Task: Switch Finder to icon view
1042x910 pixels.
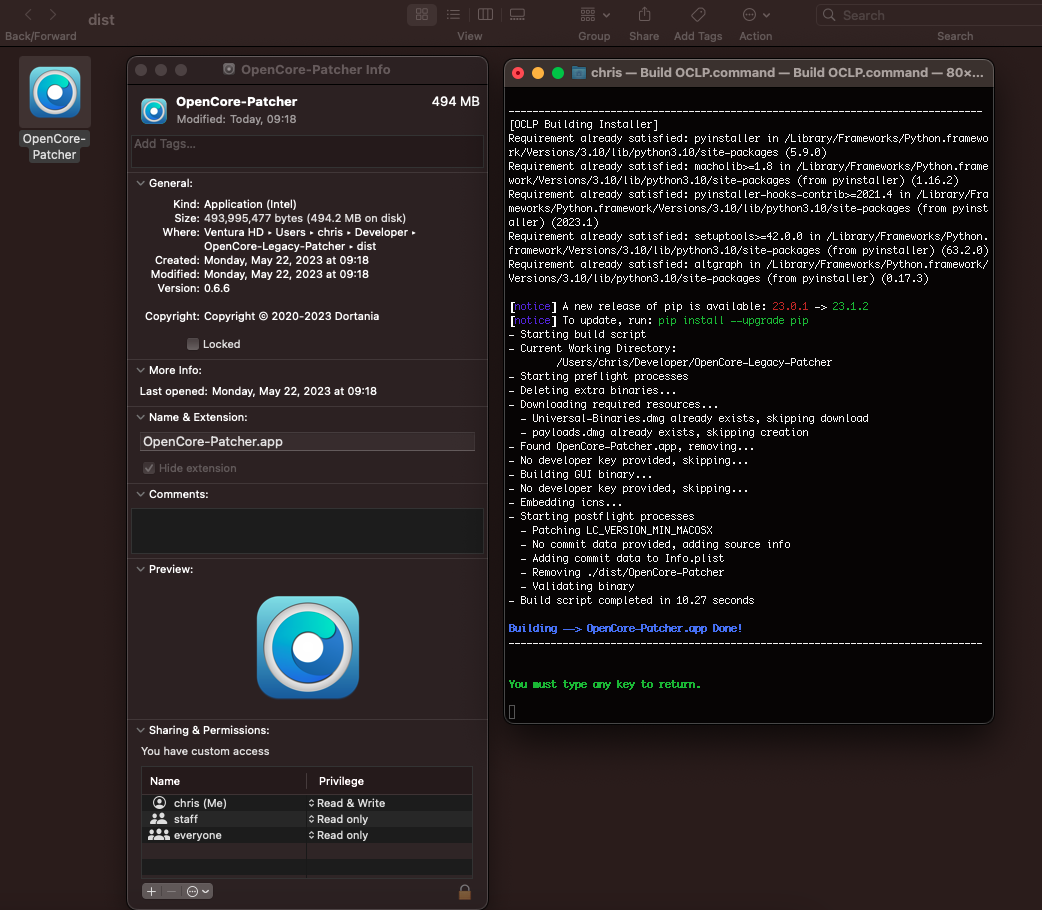Action: tap(422, 15)
